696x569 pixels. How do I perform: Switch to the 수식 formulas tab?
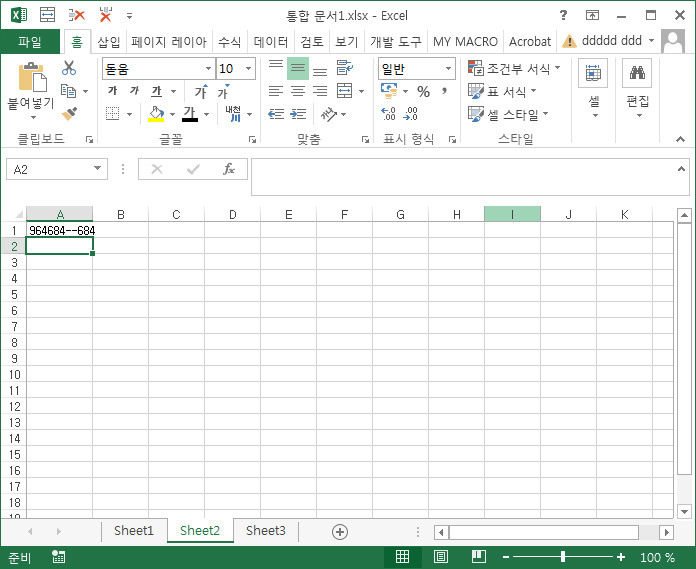click(229, 42)
